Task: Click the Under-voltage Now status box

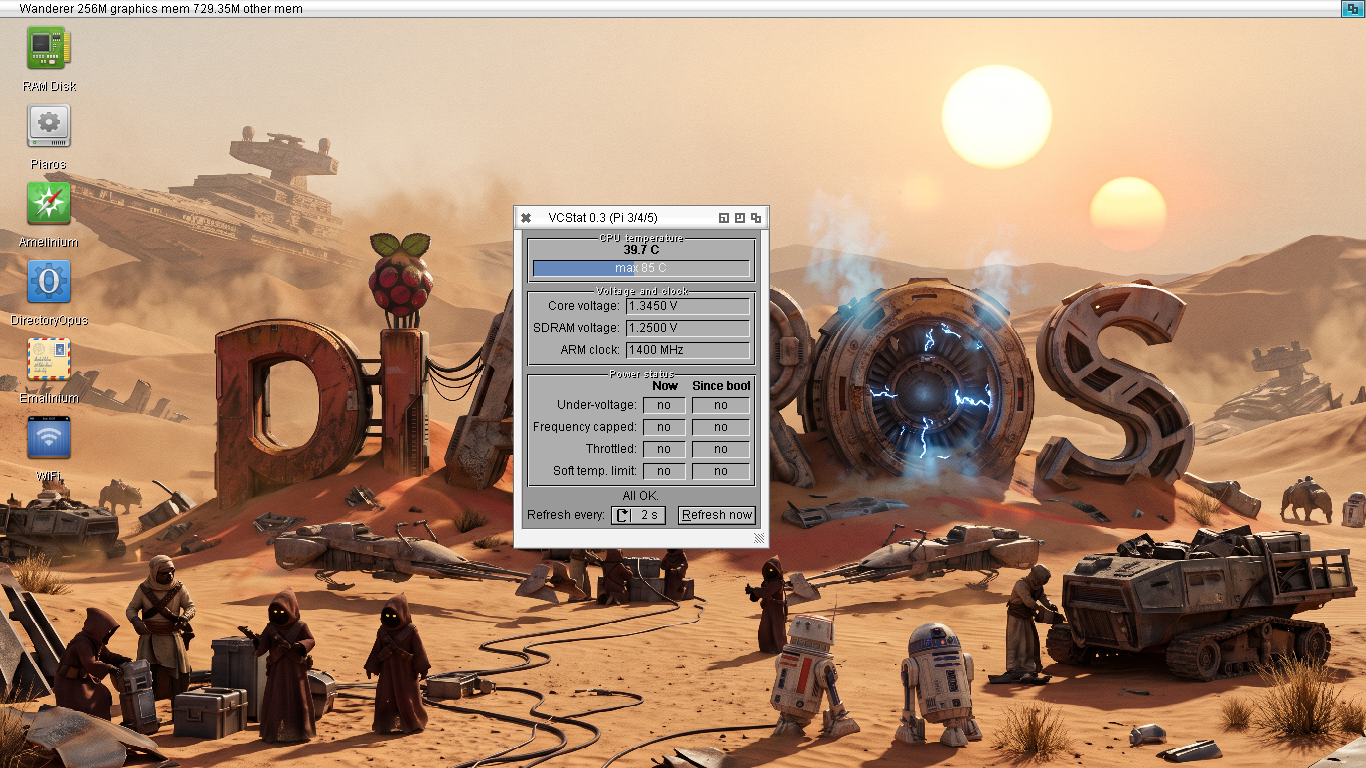Action: [x=664, y=405]
